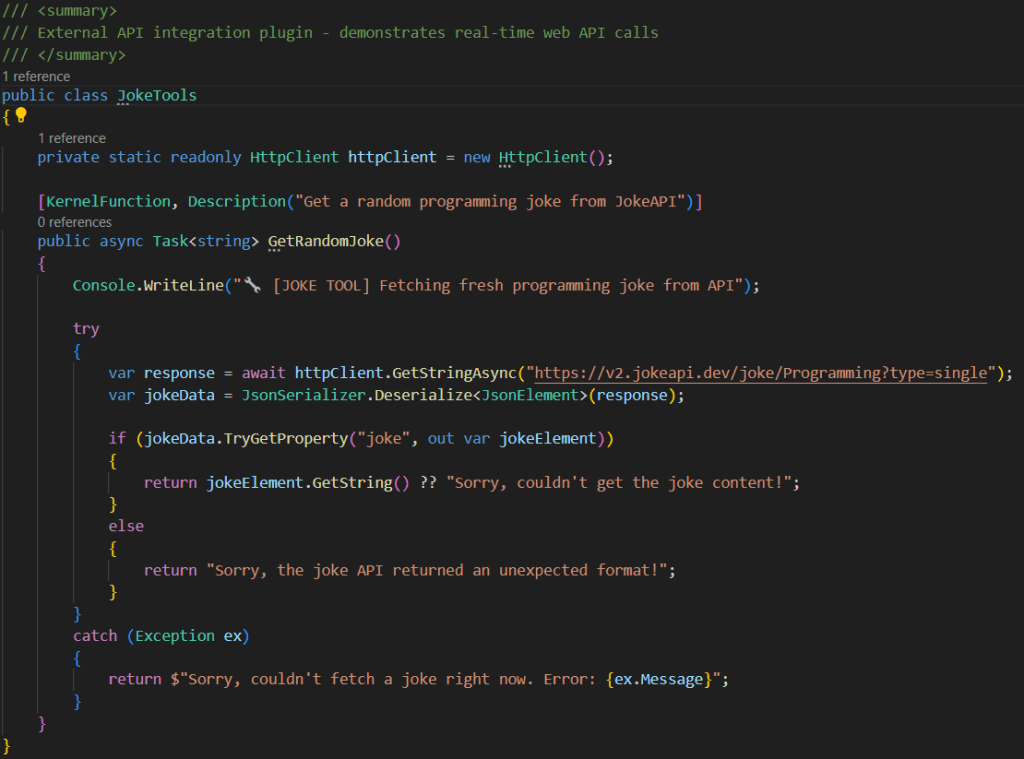Viewport: 1024px width, 759px height.
Task: Click the 'unexpected format' string literal
Action: point(441,570)
